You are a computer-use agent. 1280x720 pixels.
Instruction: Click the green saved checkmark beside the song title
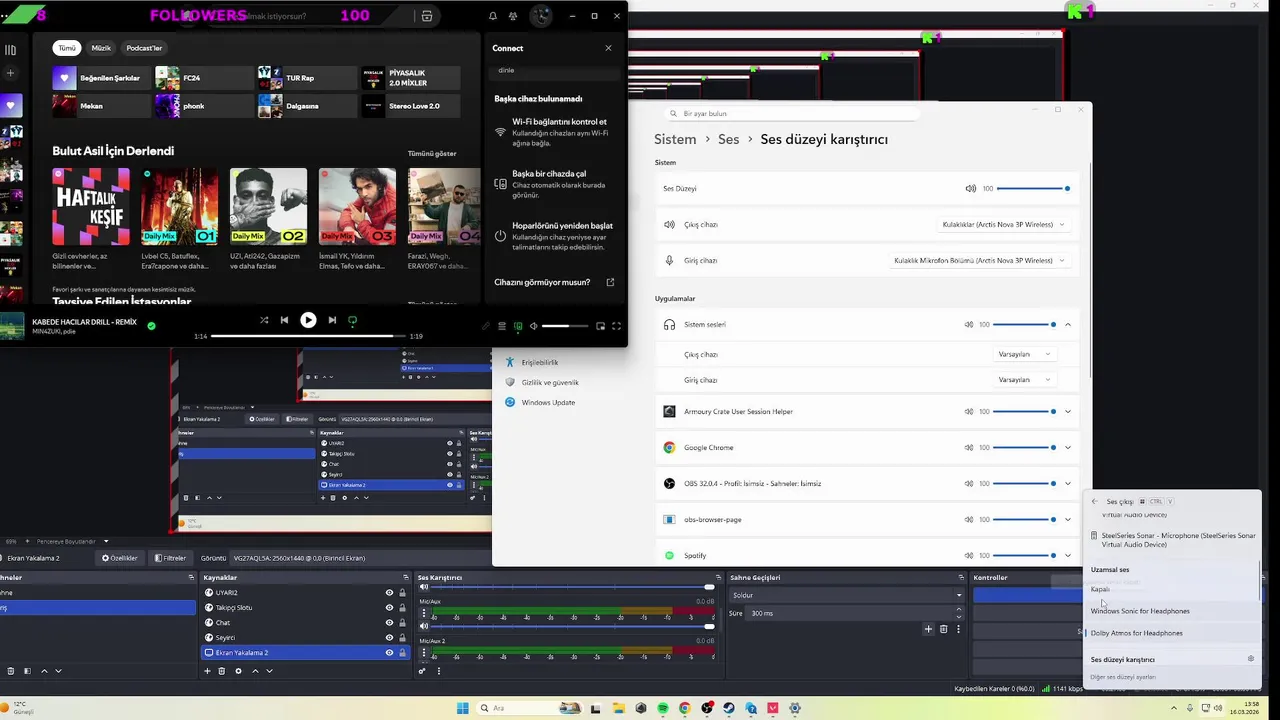[151, 325]
